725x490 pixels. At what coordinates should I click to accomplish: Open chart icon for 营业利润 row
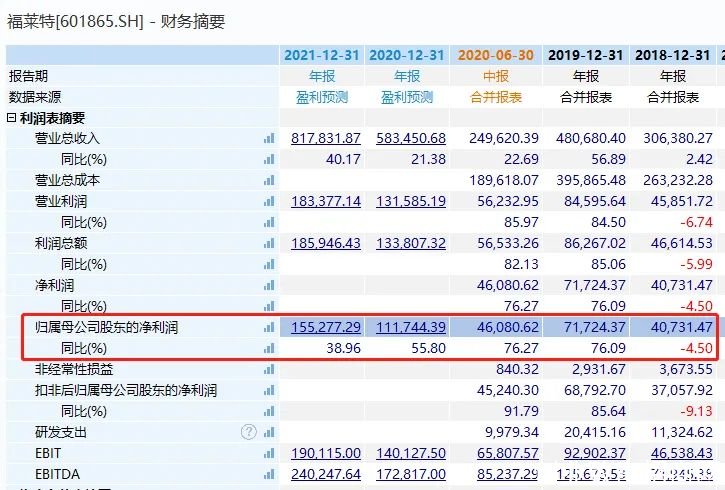[269, 201]
